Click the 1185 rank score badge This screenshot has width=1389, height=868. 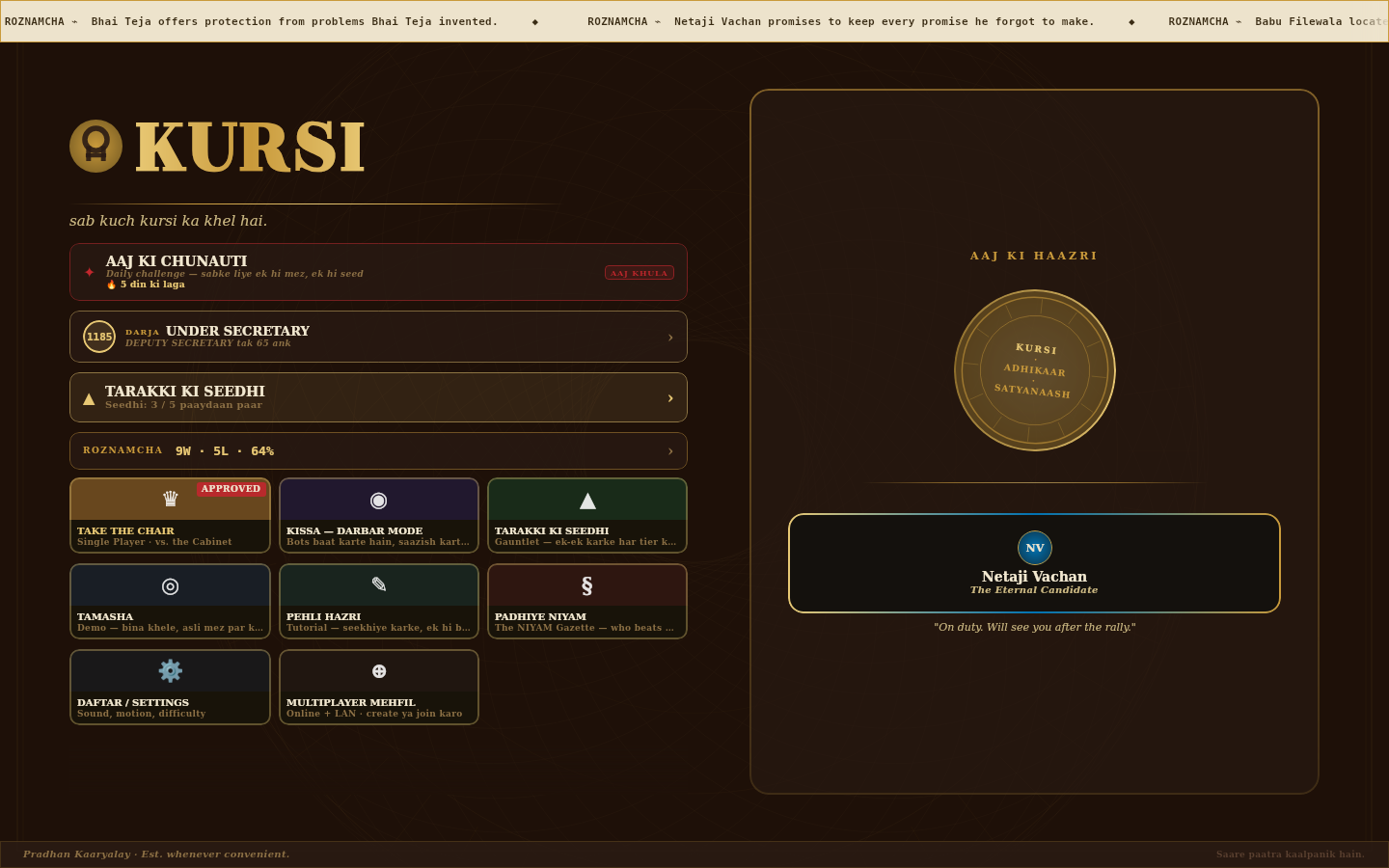coord(99,337)
